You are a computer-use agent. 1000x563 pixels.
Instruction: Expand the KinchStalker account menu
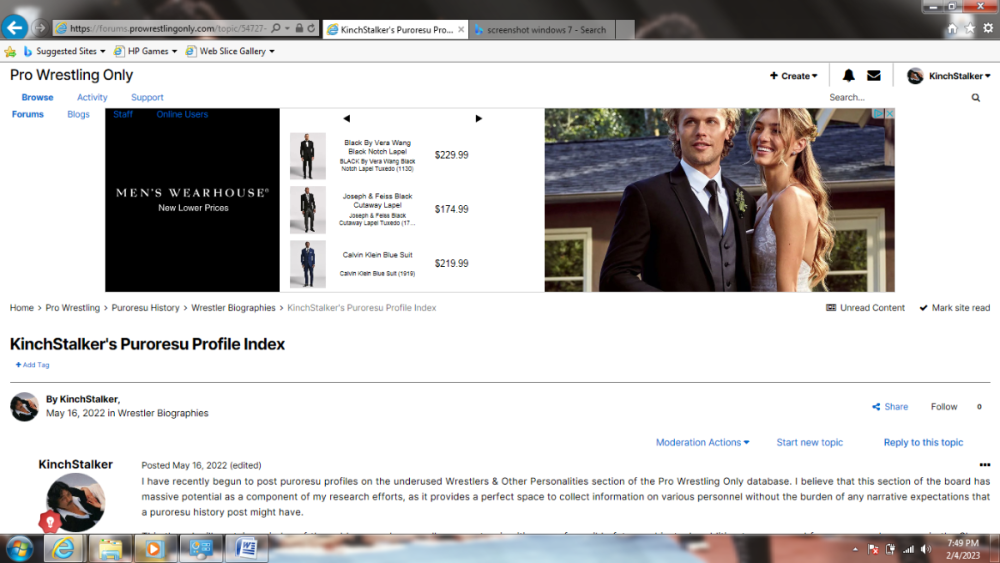pos(949,76)
